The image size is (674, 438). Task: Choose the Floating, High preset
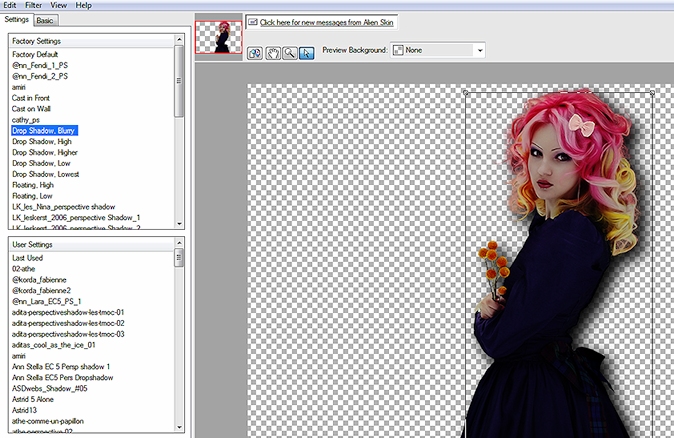pyautogui.click(x=33, y=185)
